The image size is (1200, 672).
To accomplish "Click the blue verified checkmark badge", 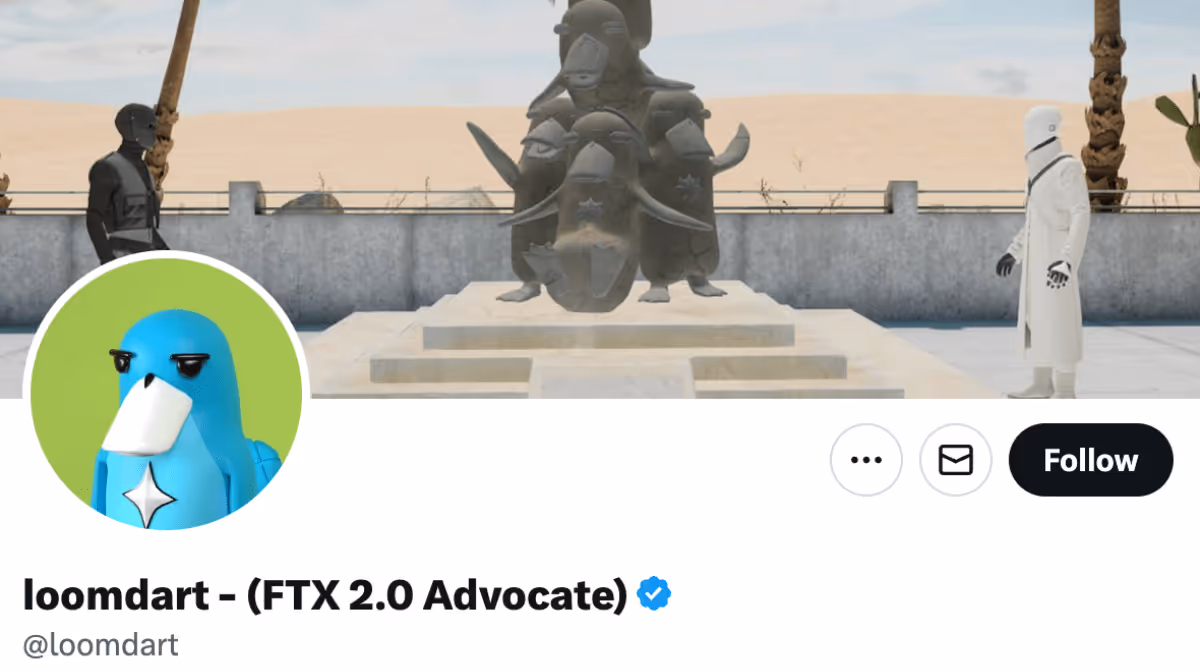I will [655, 594].
